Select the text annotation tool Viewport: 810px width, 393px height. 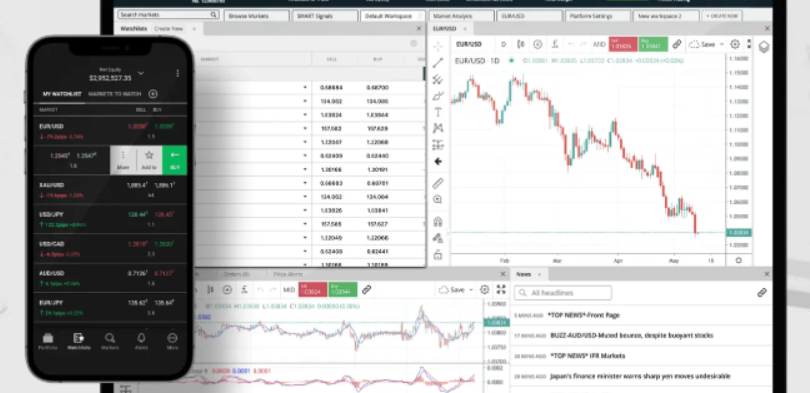pos(438,112)
